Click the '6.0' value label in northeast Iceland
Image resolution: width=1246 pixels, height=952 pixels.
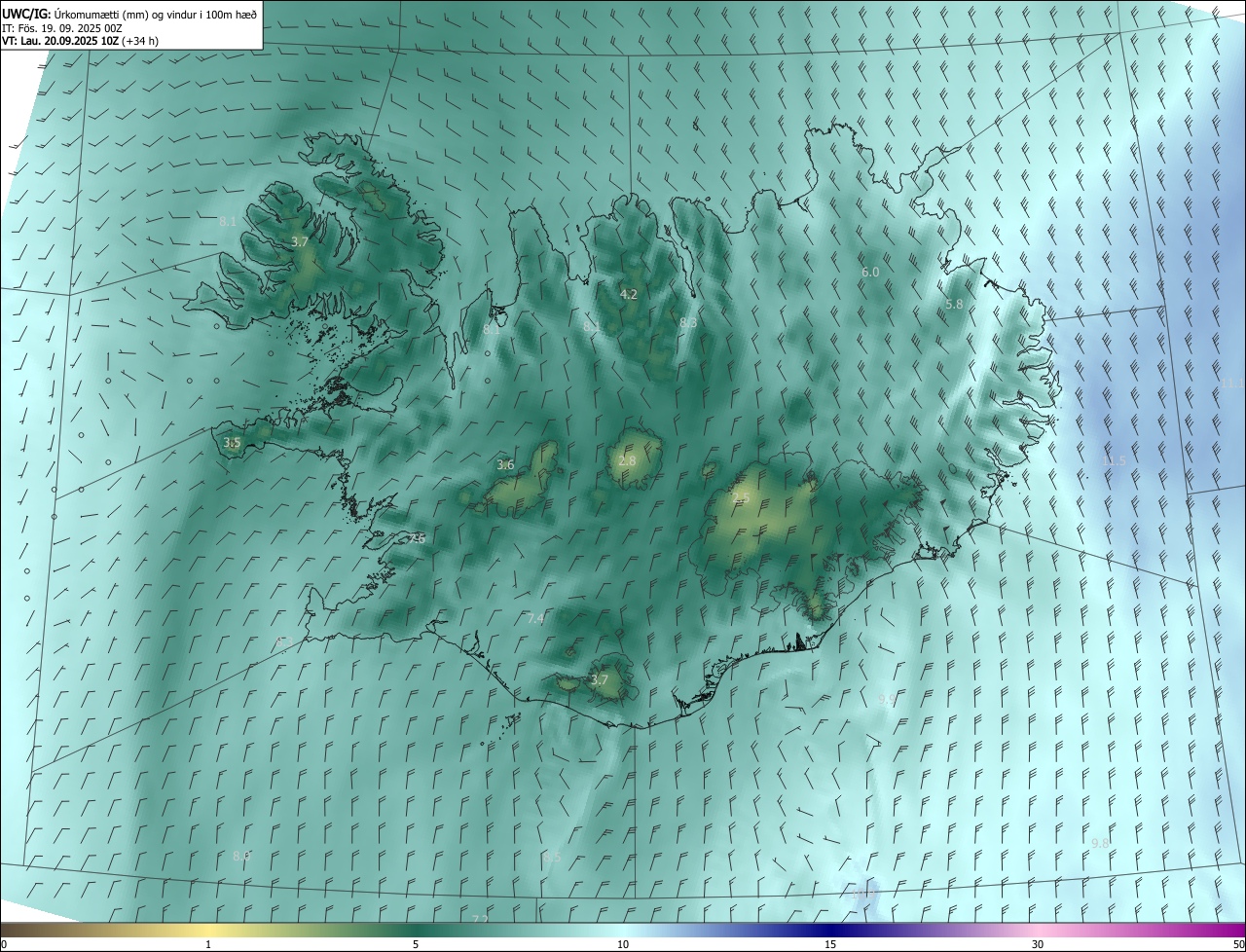pyautogui.click(x=870, y=273)
